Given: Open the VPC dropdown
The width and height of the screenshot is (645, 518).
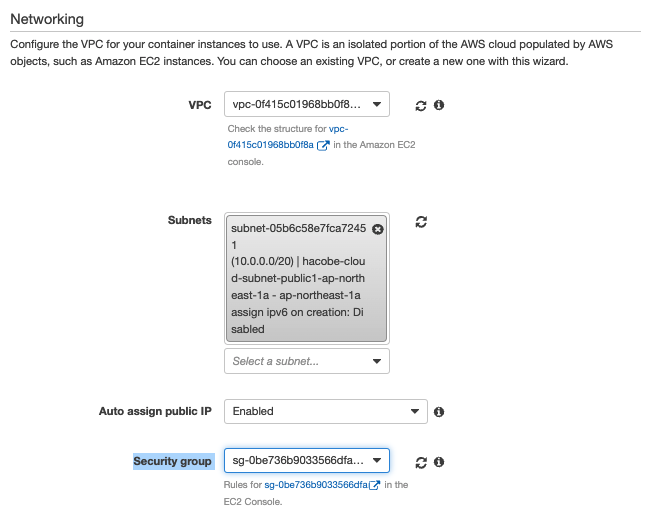Looking at the screenshot, I should click(x=306, y=104).
